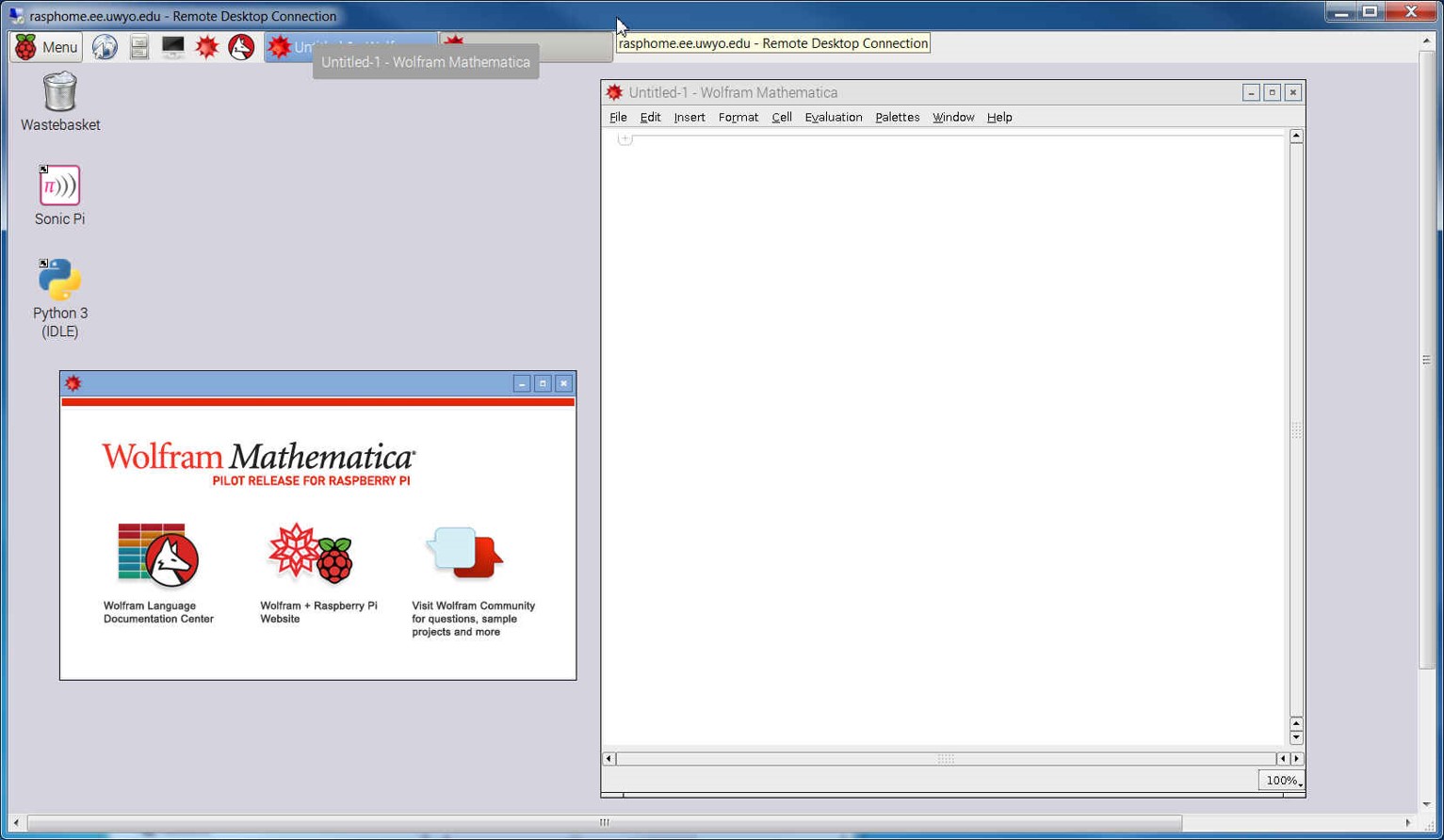The image size is (1444, 840).
Task: Open the Raspberry Pi Menu button
Action: tap(46, 47)
